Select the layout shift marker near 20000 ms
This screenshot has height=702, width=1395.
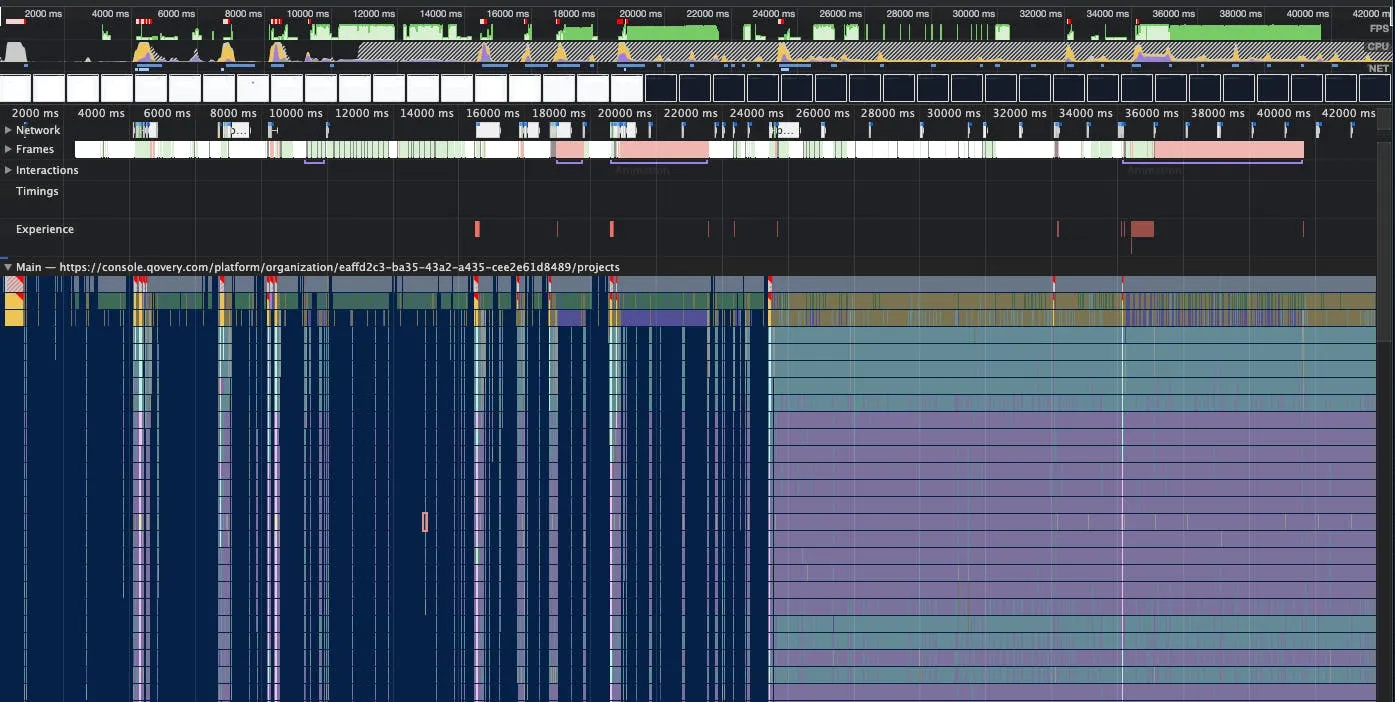612,229
